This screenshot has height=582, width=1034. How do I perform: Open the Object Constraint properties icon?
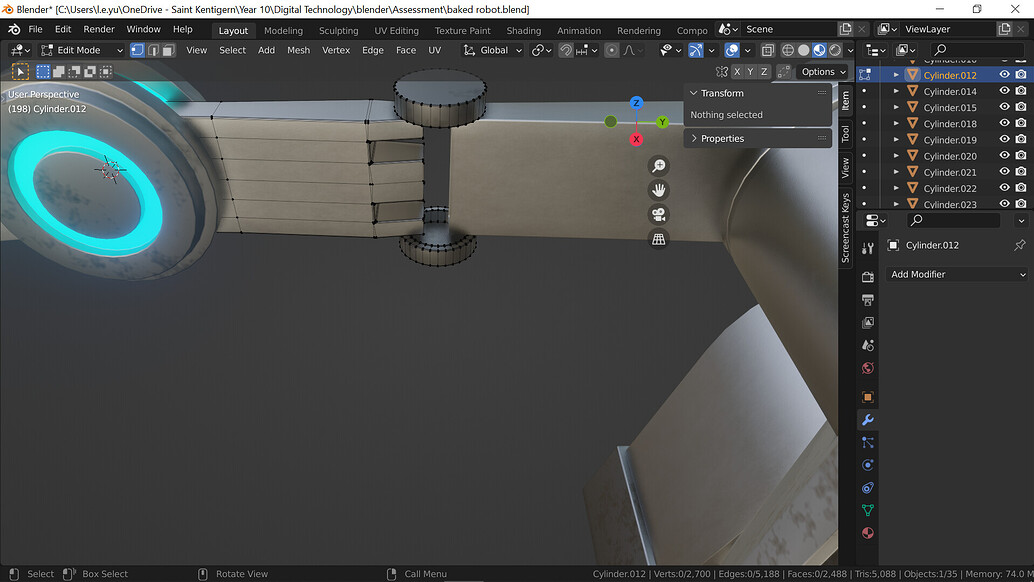coord(868,488)
